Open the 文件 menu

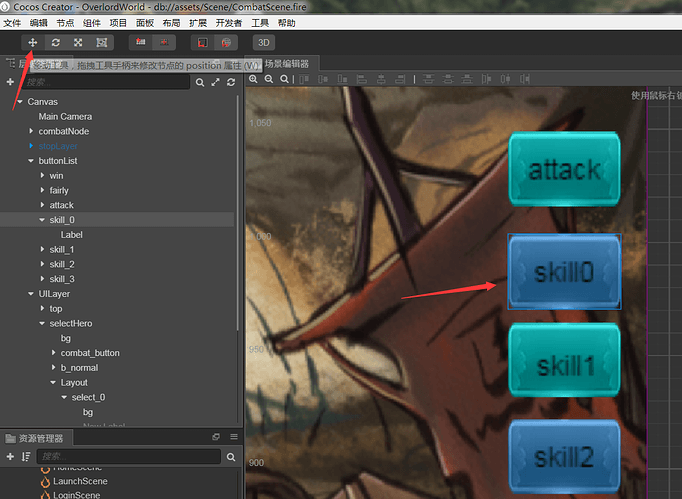(x=12, y=23)
